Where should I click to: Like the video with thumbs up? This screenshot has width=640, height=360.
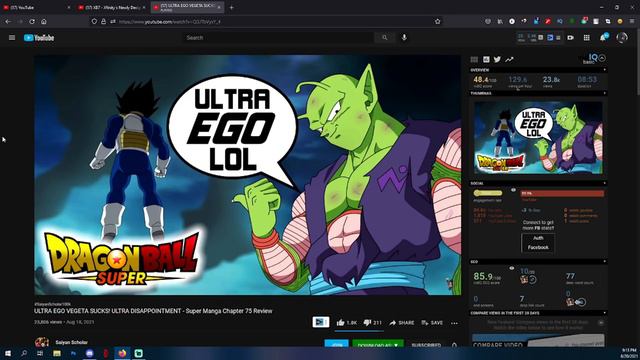(x=347, y=322)
